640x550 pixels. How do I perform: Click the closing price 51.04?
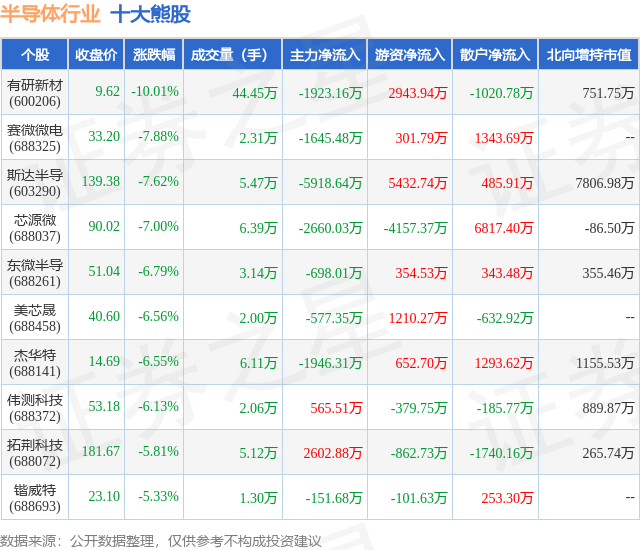104,271
